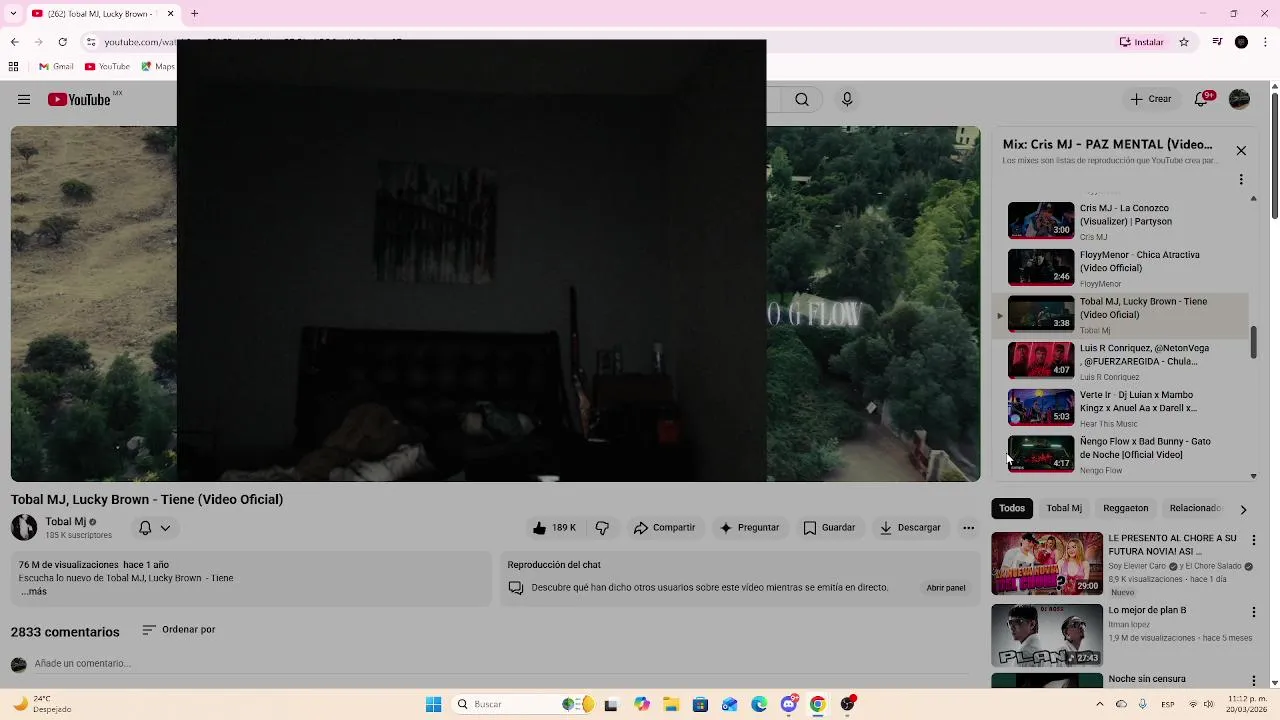
Task: Open options for Noche sin censura
Action: pos(1254,681)
